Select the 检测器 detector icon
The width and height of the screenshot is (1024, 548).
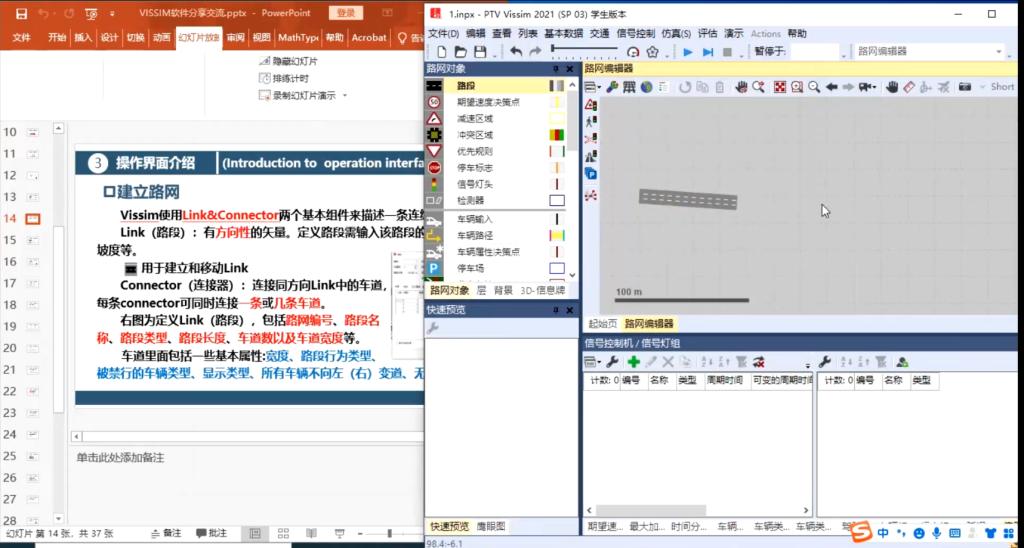pos(434,201)
